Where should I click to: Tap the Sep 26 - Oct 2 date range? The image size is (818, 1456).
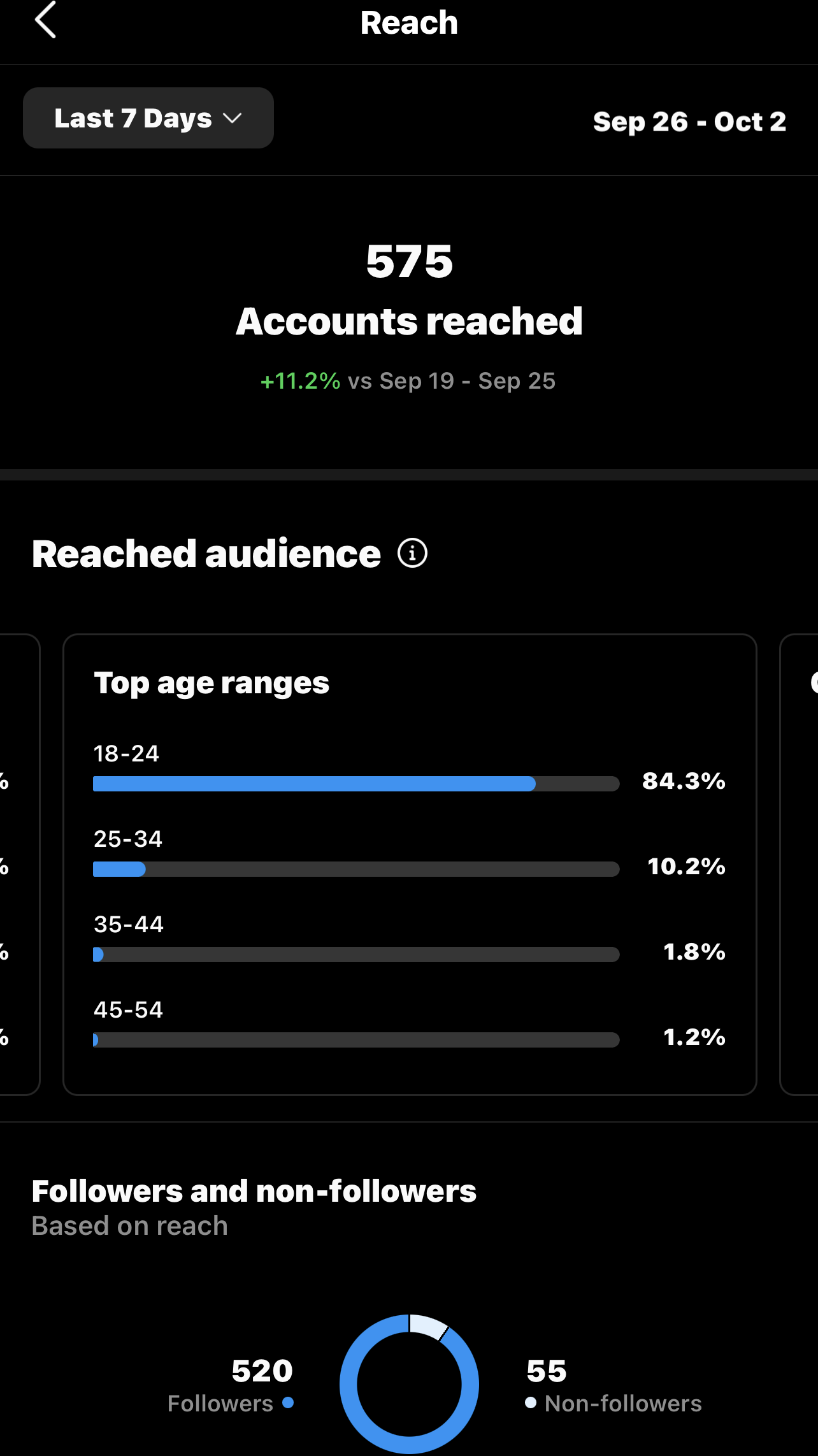pos(689,121)
